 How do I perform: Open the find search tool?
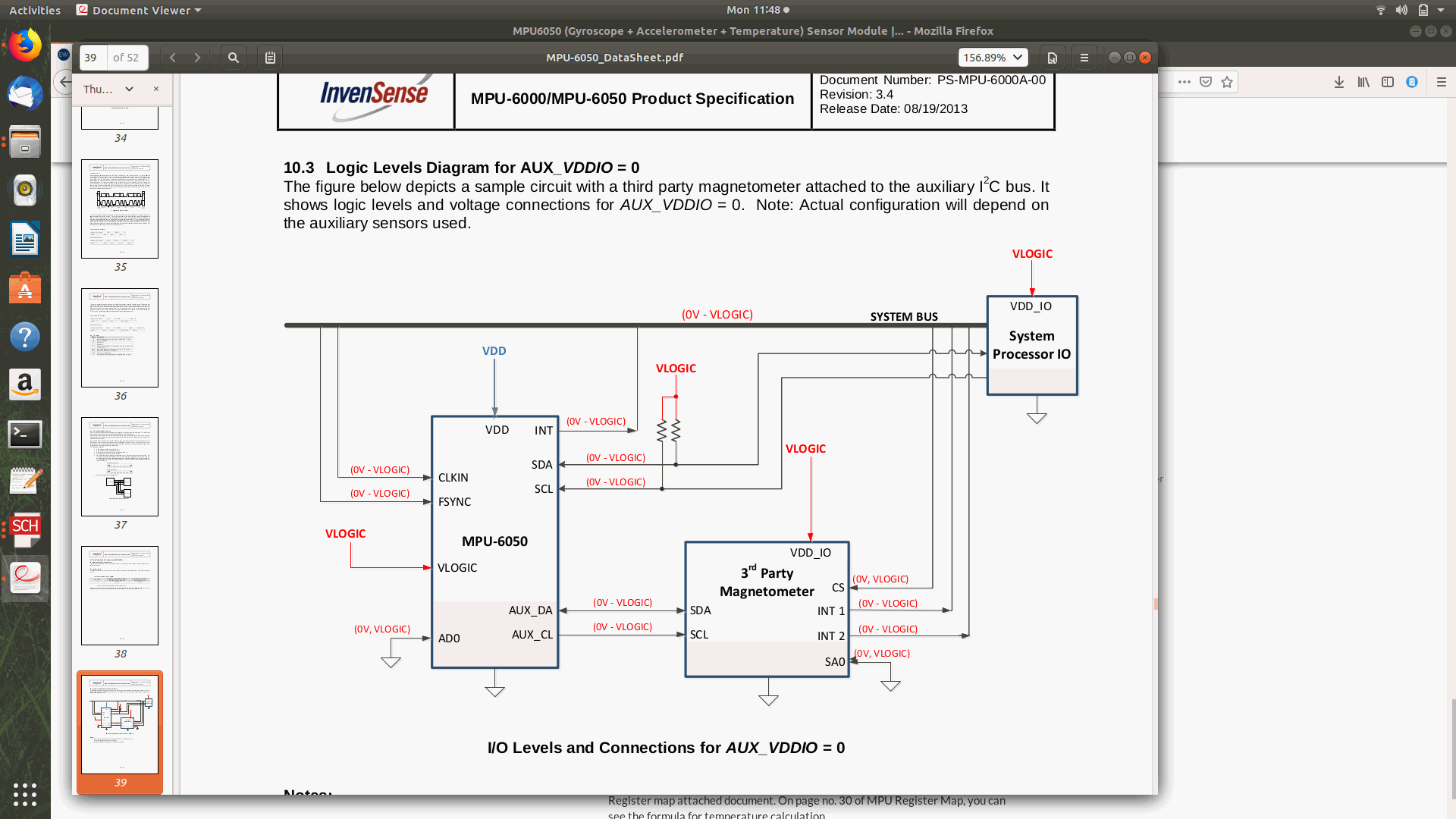pyautogui.click(x=234, y=58)
